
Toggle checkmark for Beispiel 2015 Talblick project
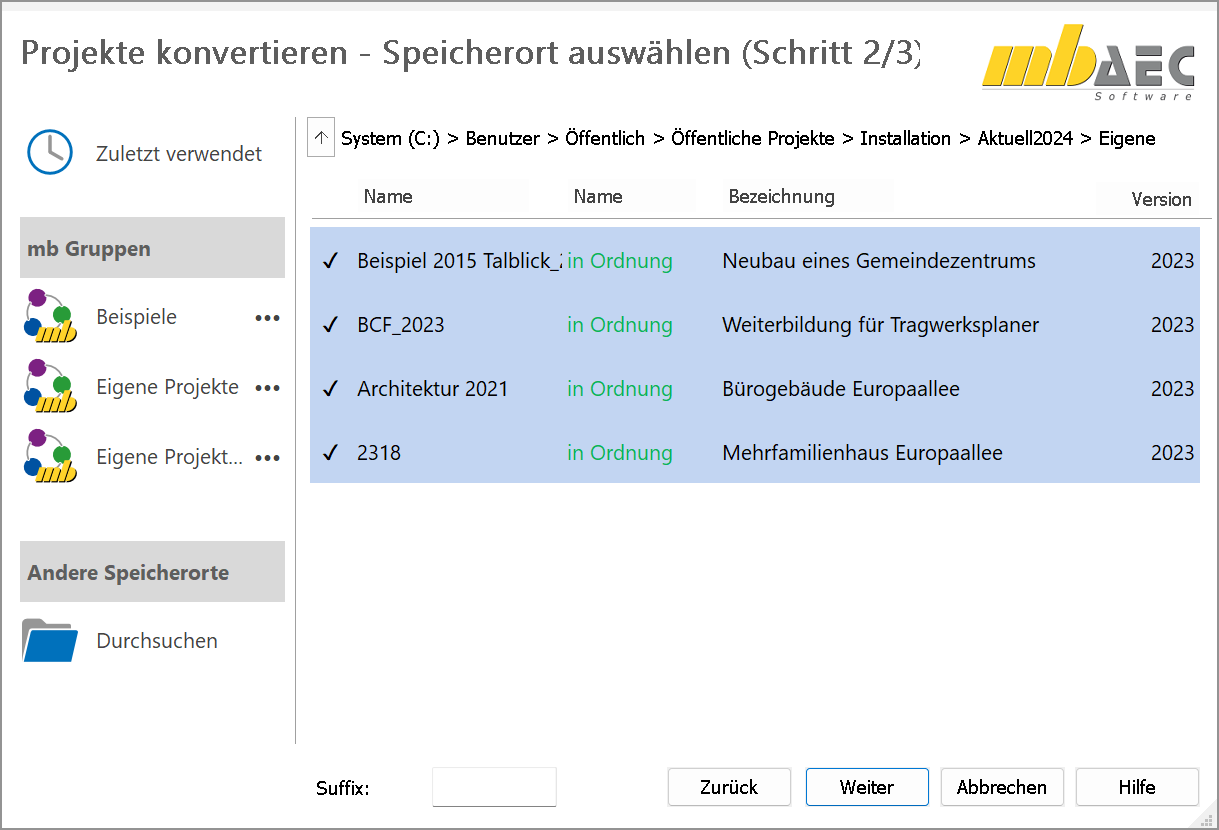pyautogui.click(x=330, y=262)
